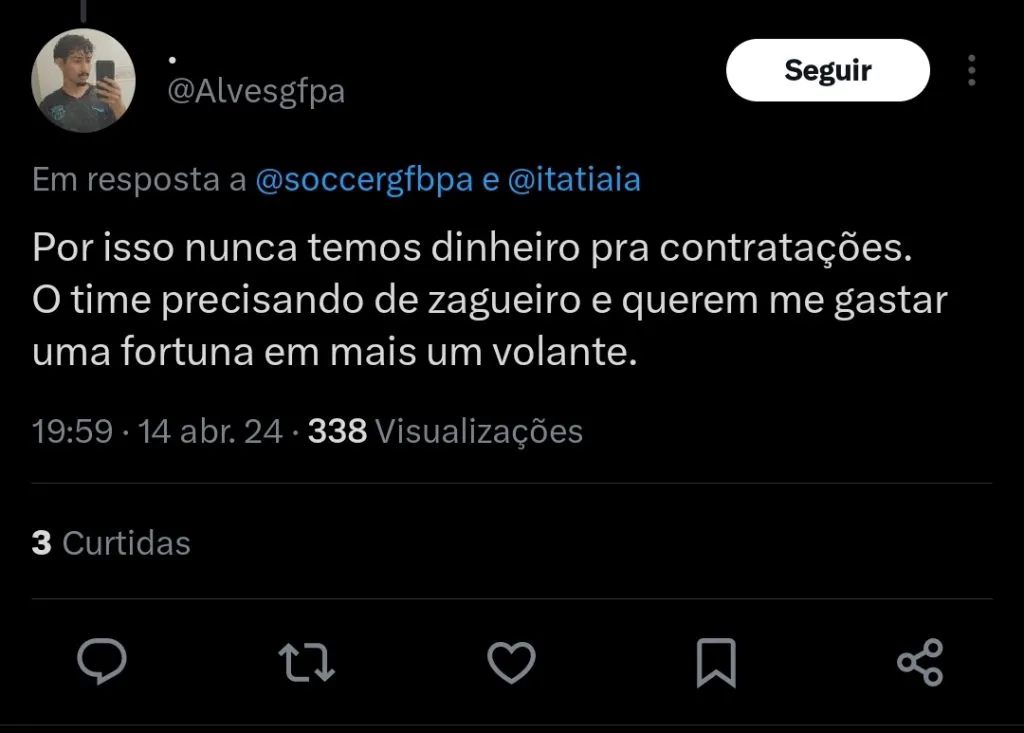Open the profile picture of @Alvesgfpa
The width and height of the screenshot is (1024, 733).
tap(84, 81)
